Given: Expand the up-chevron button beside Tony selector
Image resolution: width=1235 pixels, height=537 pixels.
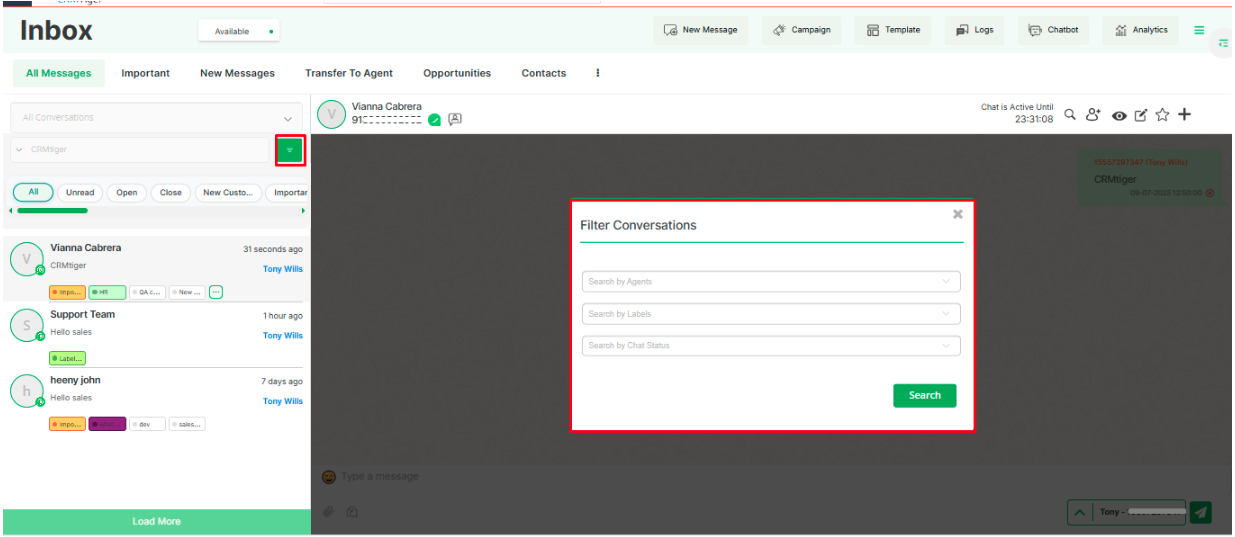Looking at the screenshot, I should [x=1079, y=512].
